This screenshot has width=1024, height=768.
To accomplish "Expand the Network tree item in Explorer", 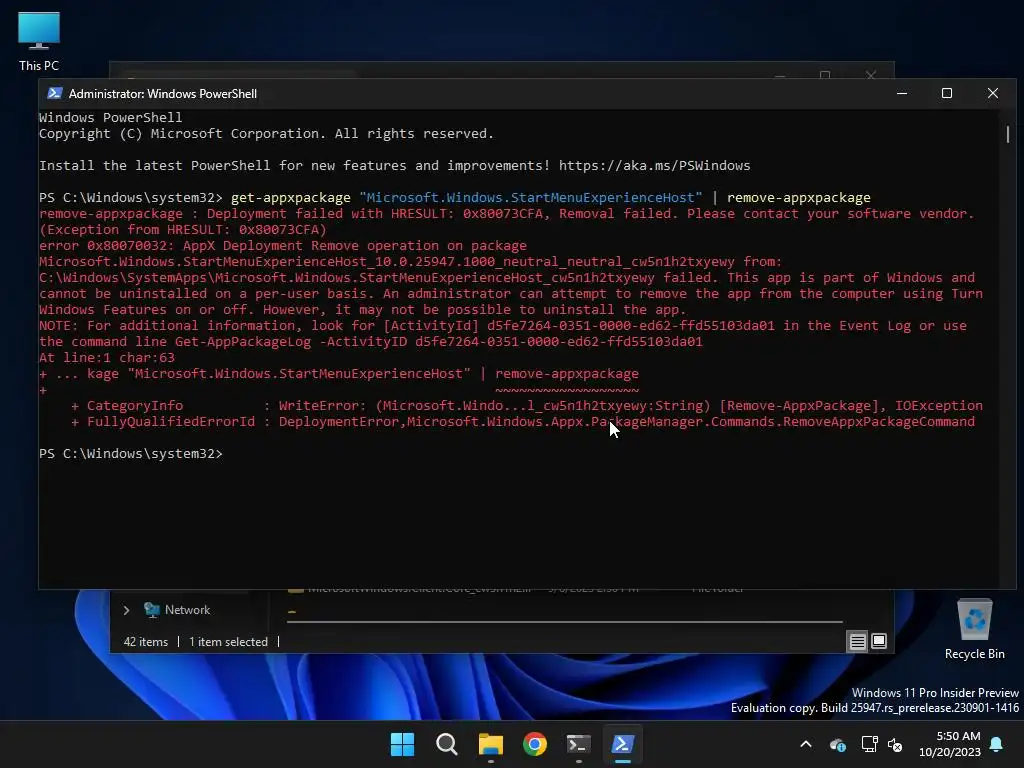I will [x=127, y=610].
